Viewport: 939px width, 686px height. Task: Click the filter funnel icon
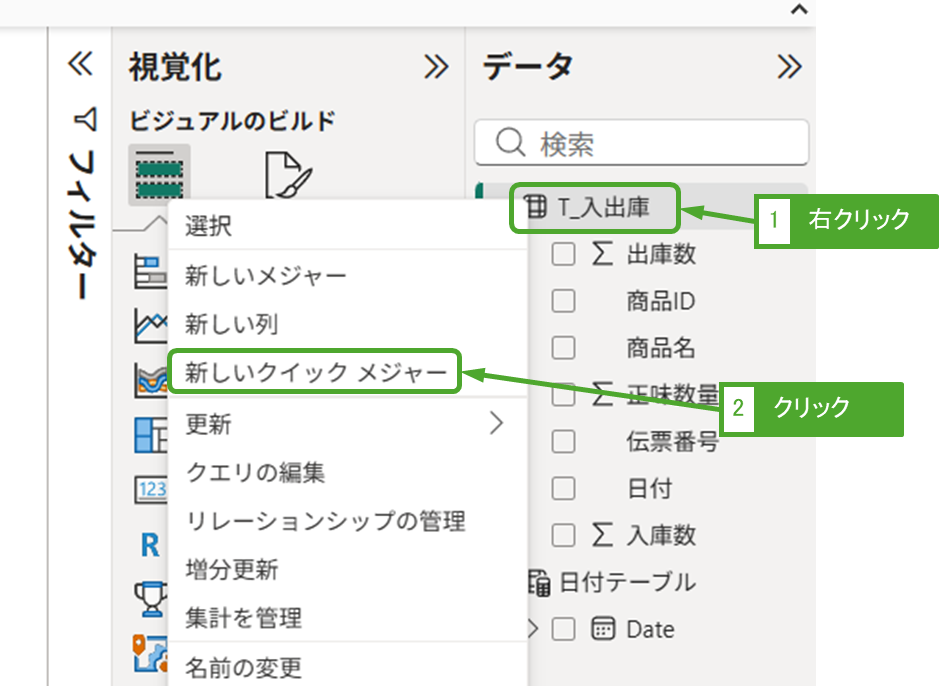84,120
